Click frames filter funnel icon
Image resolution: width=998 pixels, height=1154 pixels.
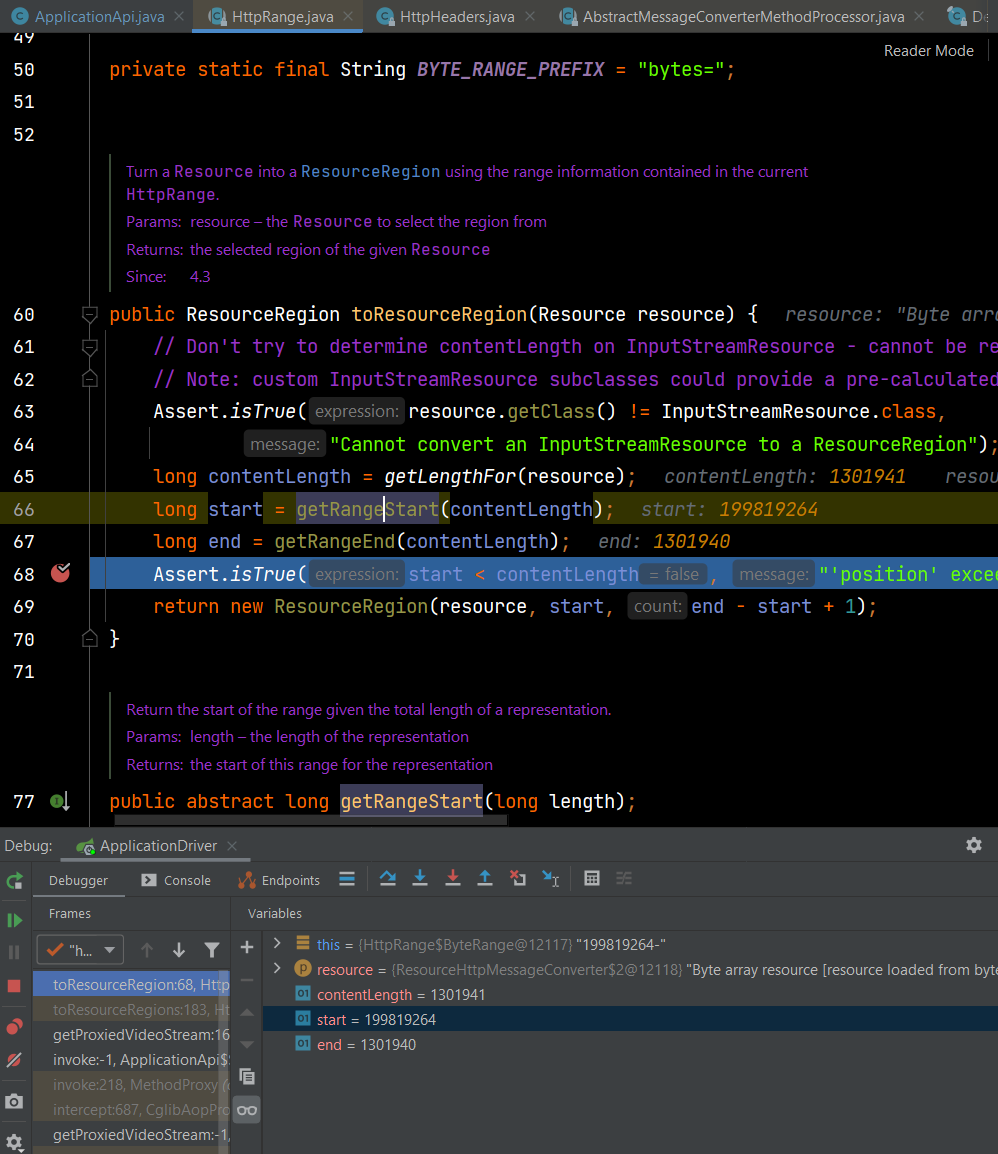tap(212, 950)
